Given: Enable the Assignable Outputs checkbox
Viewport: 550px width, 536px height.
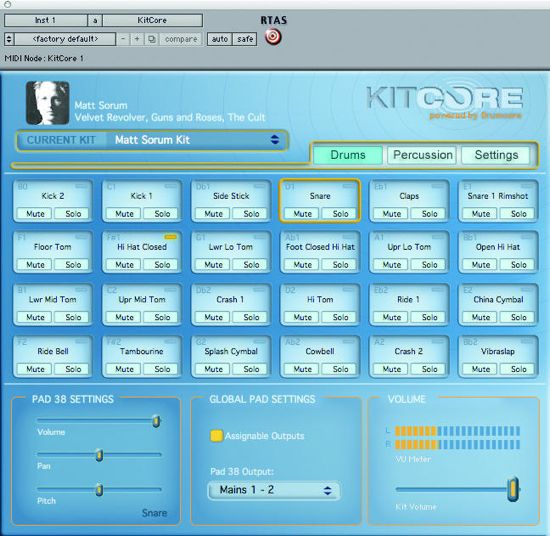Looking at the screenshot, I should point(216,436).
